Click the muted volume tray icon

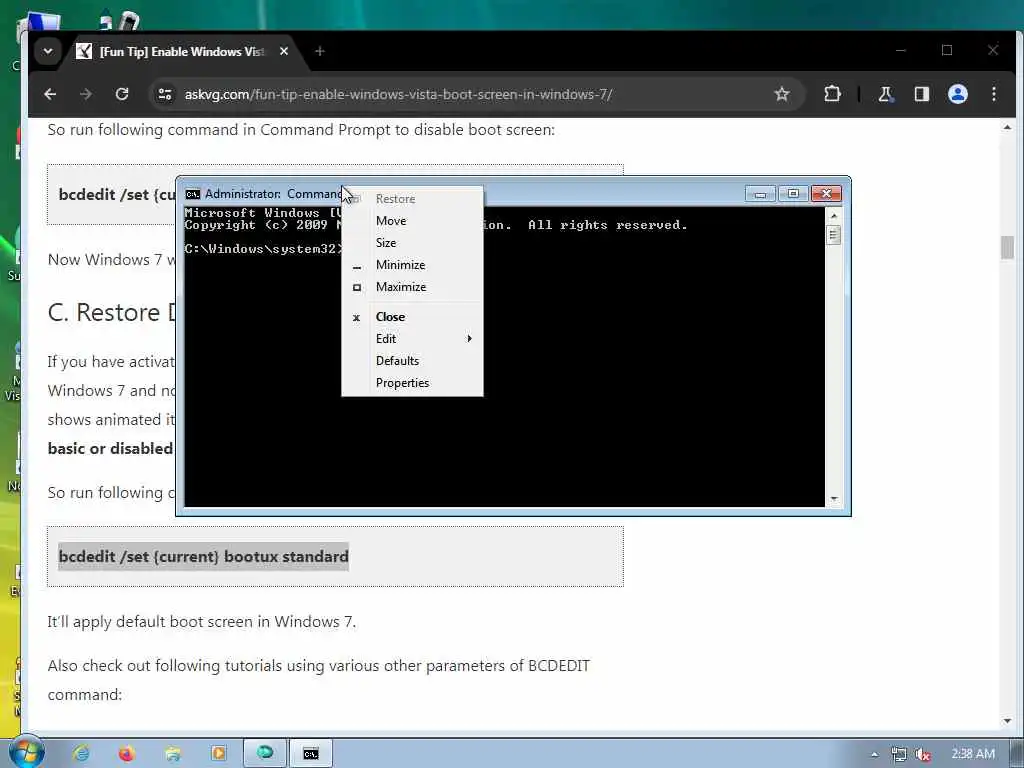(922, 754)
